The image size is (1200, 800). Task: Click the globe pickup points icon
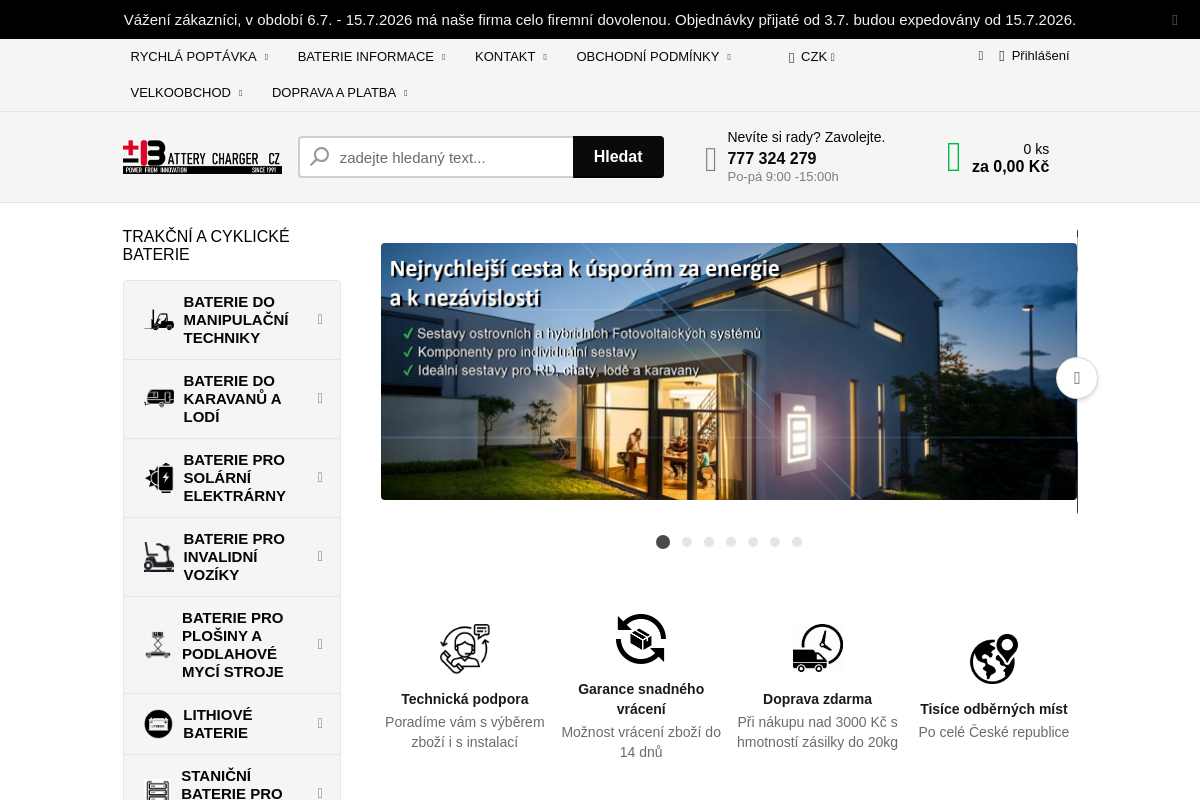994,658
